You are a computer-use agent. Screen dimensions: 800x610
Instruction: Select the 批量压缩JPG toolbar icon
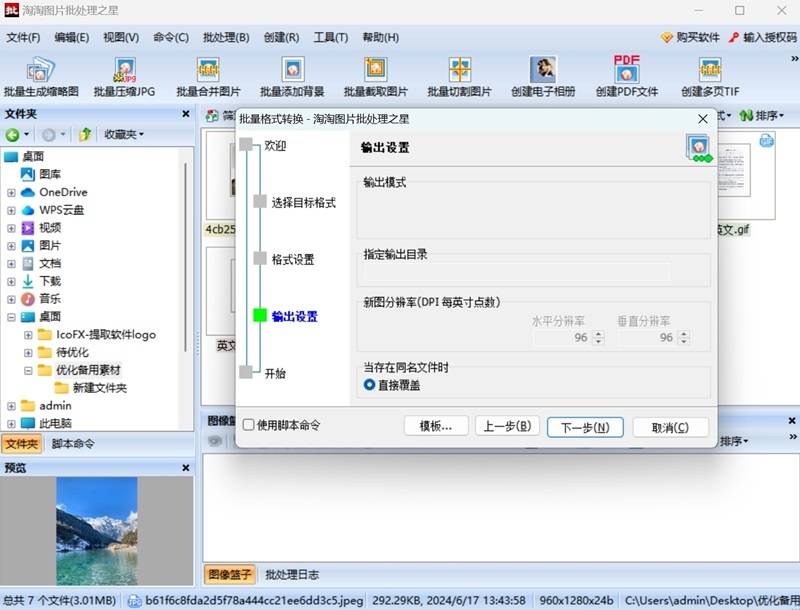coord(122,75)
